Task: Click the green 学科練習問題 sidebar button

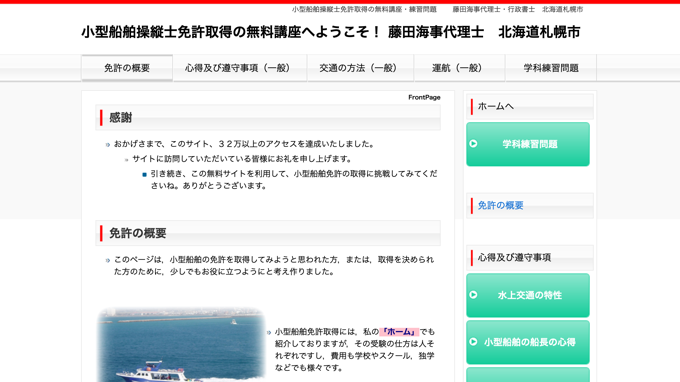Action: pyautogui.click(x=528, y=144)
